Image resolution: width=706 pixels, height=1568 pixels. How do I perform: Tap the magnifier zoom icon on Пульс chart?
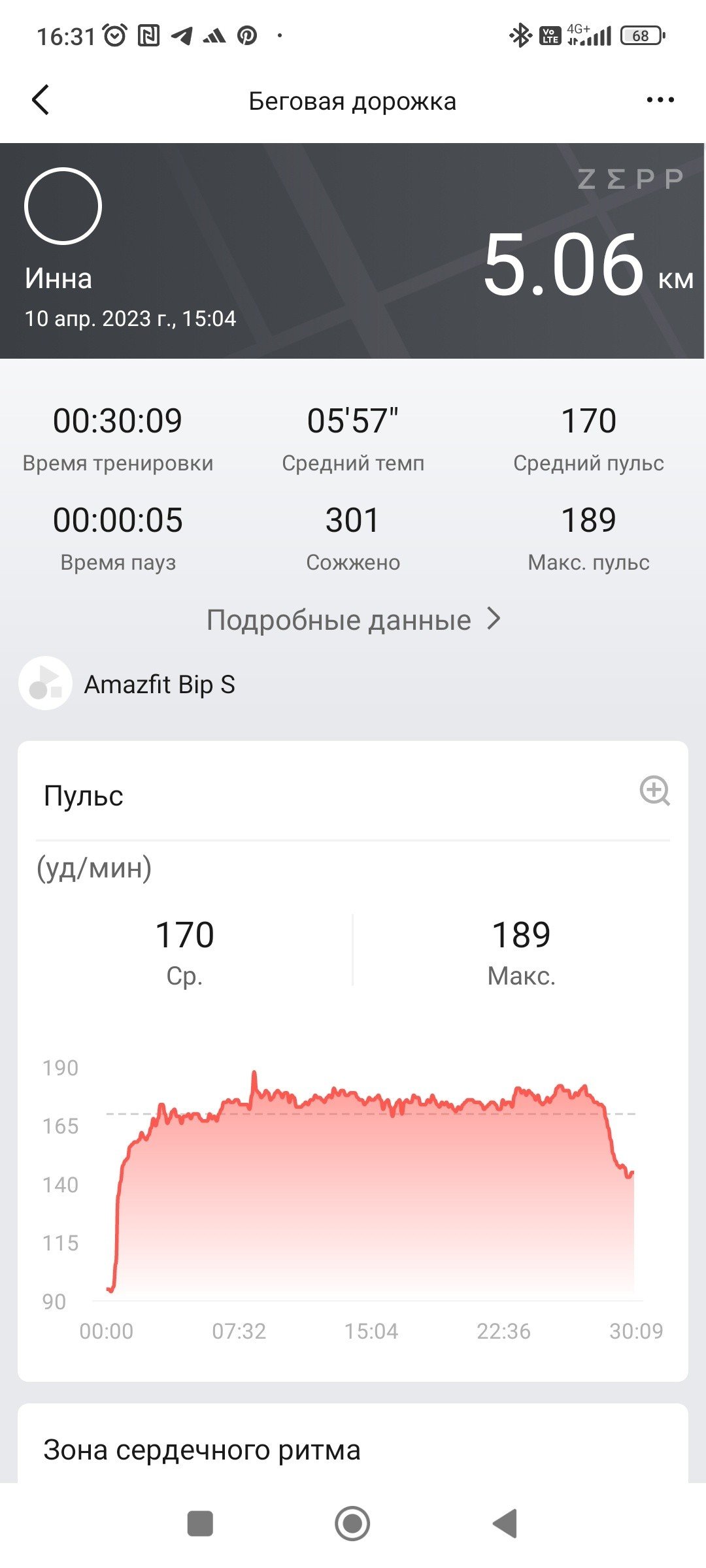click(x=654, y=791)
